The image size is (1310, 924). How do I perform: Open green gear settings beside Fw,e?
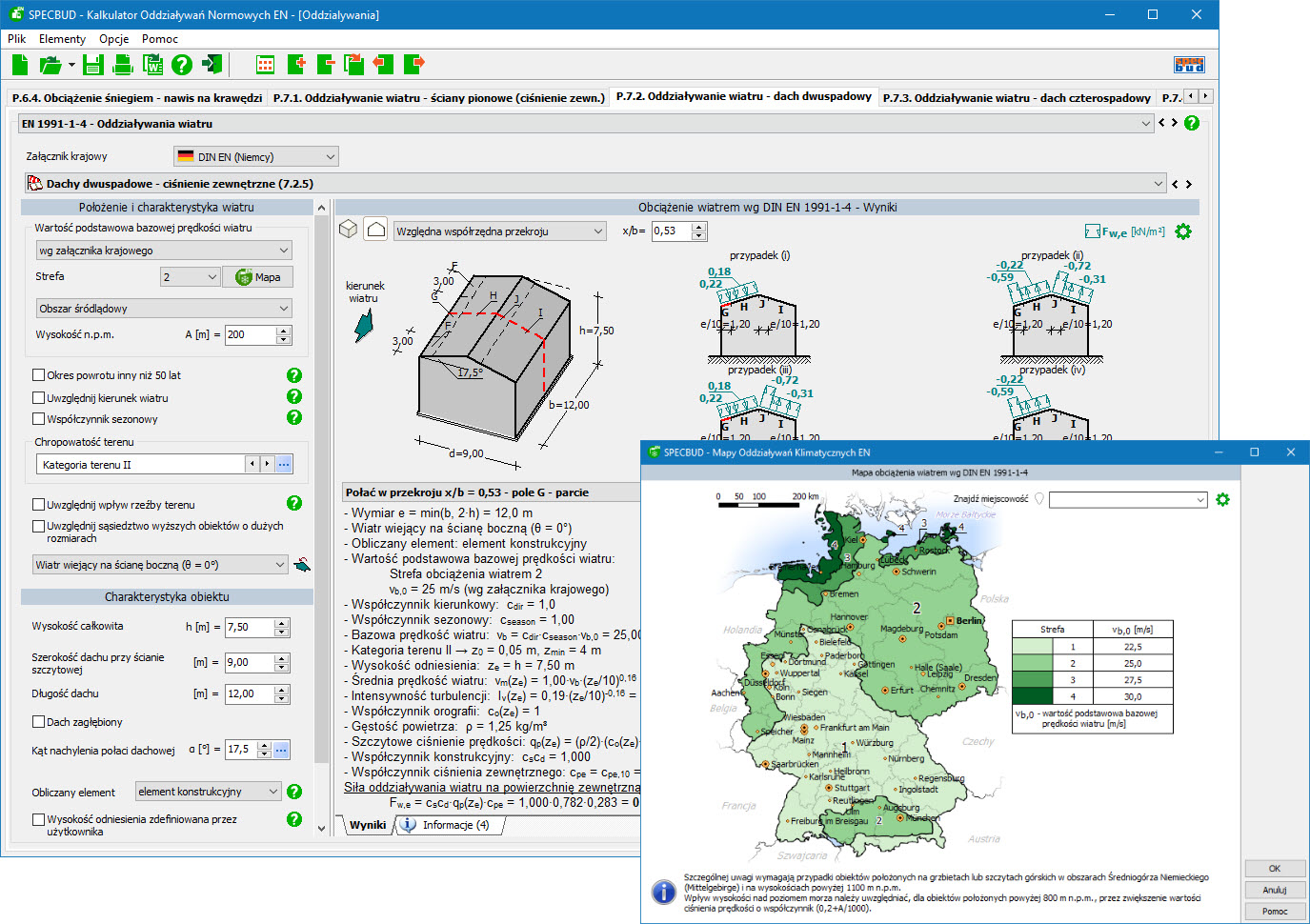click(x=1183, y=231)
